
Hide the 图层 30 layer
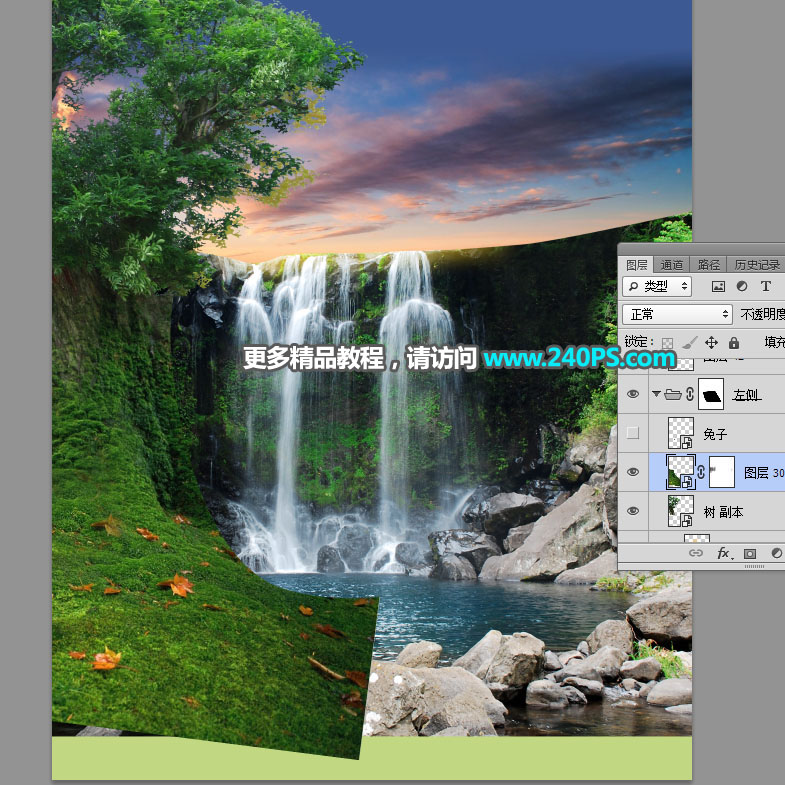pyautogui.click(x=633, y=472)
